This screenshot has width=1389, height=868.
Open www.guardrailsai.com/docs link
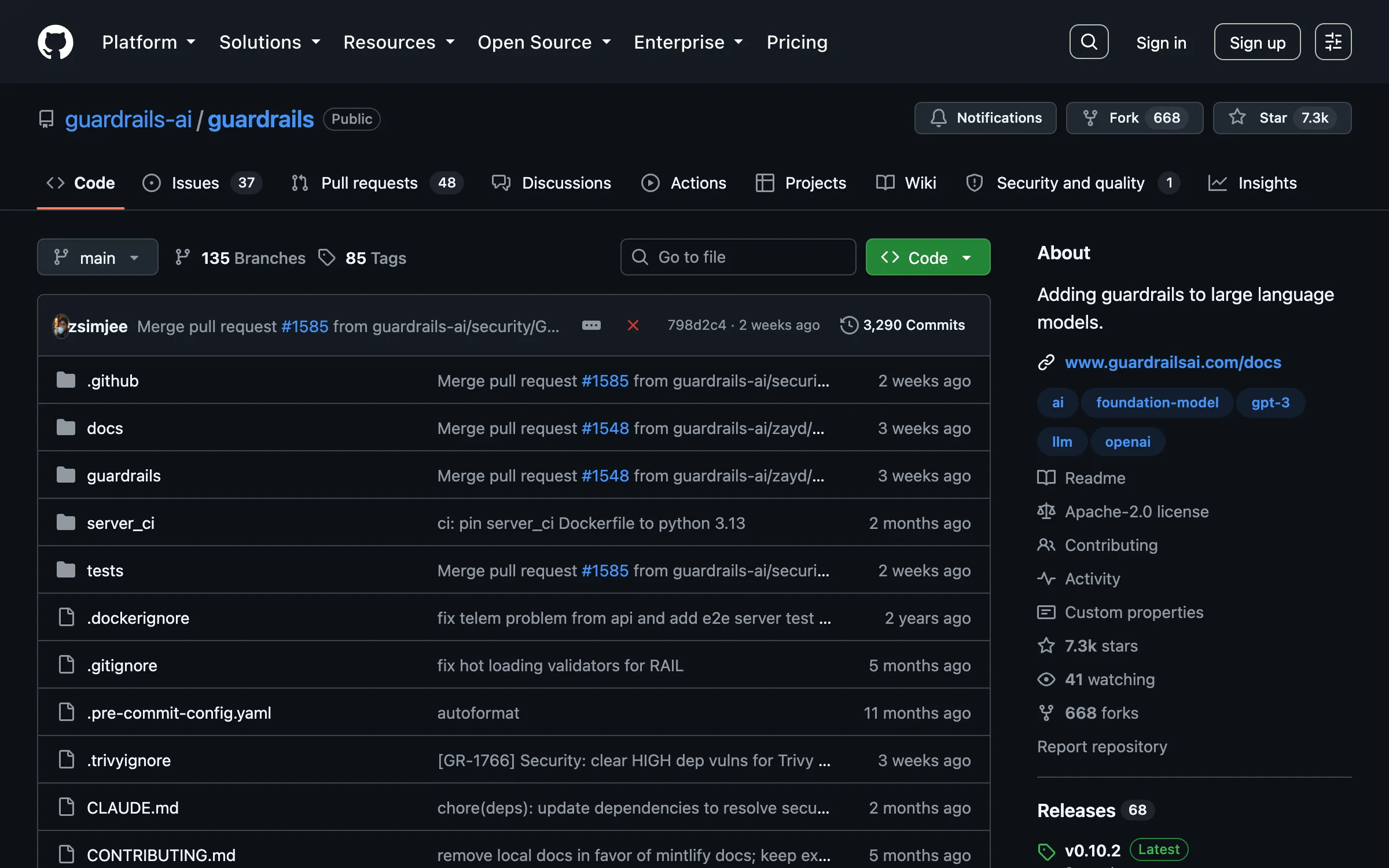pos(1173,362)
